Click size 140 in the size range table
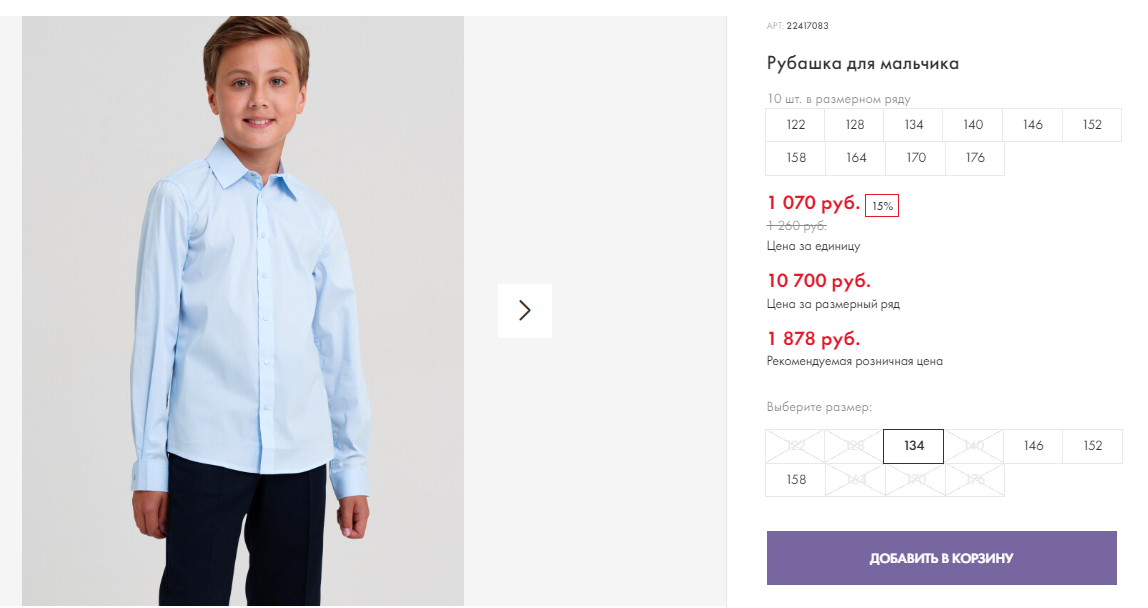The width and height of the screenshot is (1148, 608). point(973,125)
